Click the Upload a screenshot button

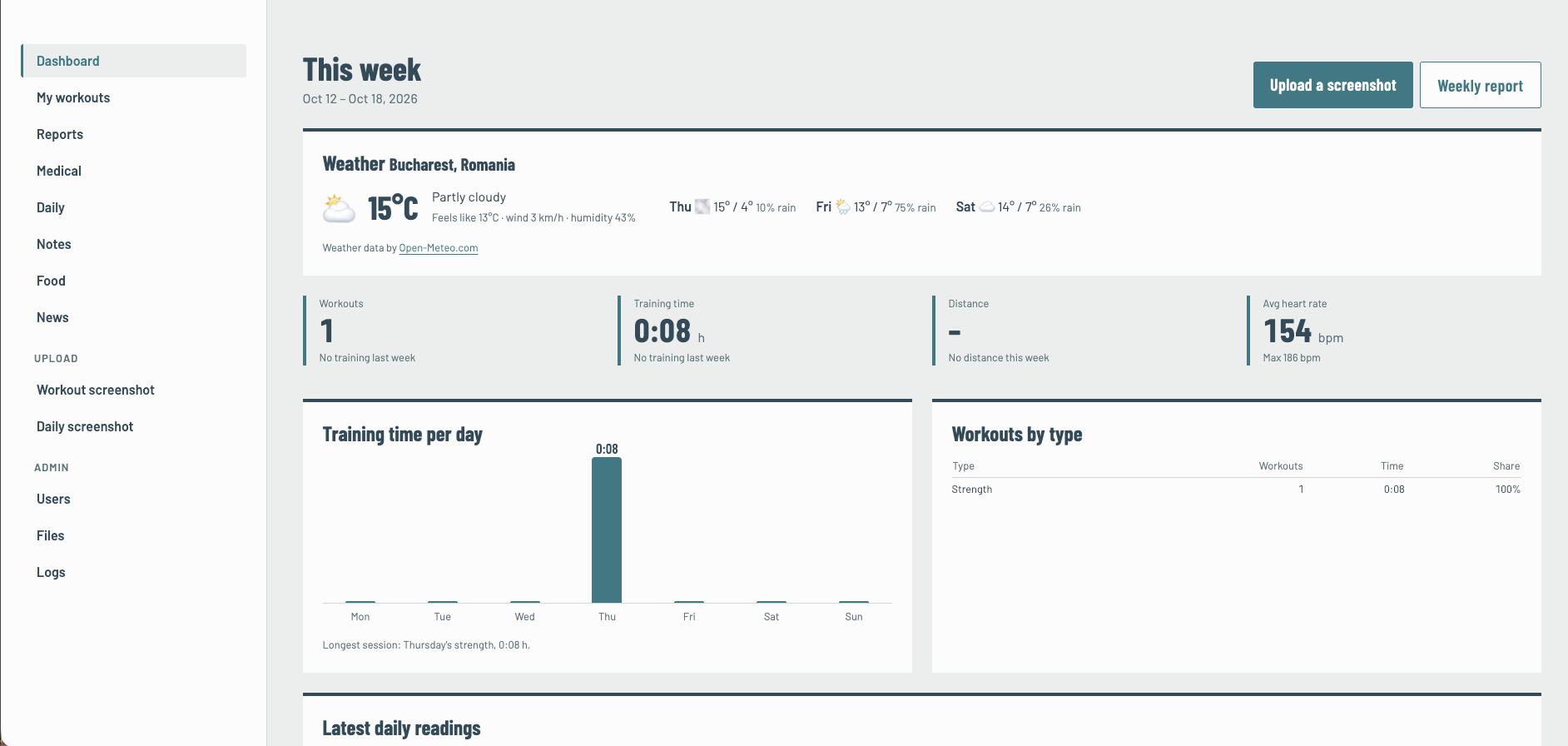click(x=1332, y=85)
